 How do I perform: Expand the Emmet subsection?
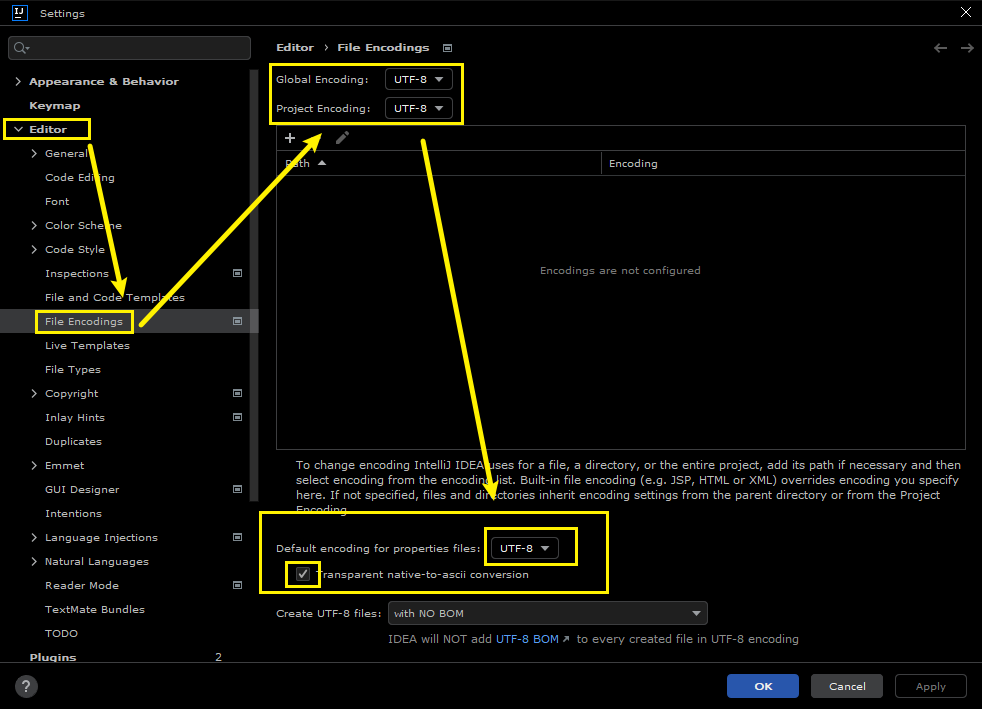(x=34, y=465)
